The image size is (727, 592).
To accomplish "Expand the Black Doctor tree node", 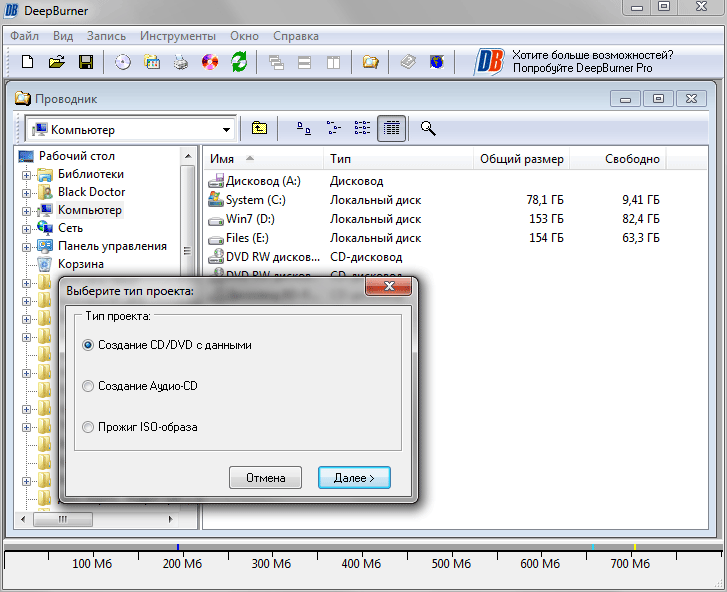I will click(26, 193).
